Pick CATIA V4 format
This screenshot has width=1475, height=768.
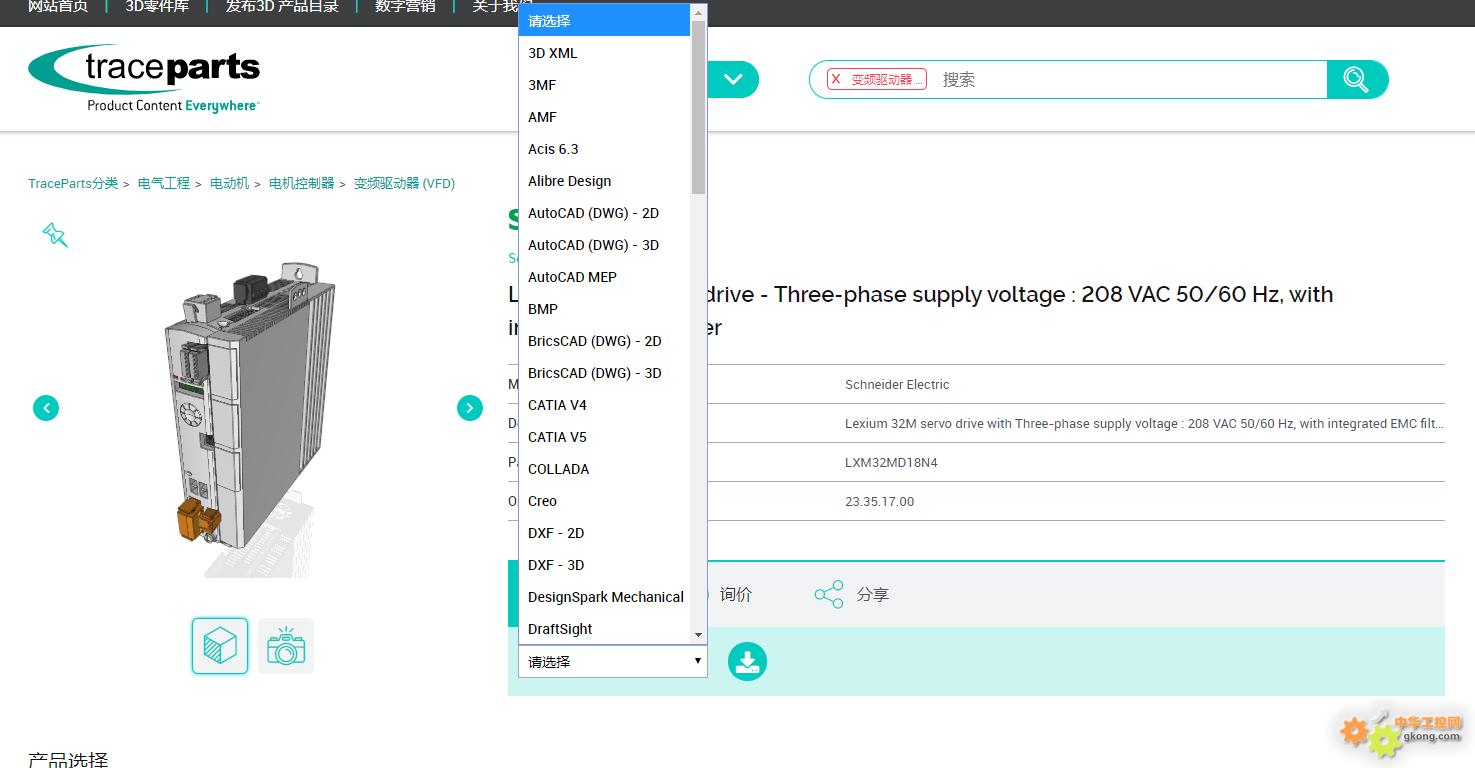(x=604, y=405)
